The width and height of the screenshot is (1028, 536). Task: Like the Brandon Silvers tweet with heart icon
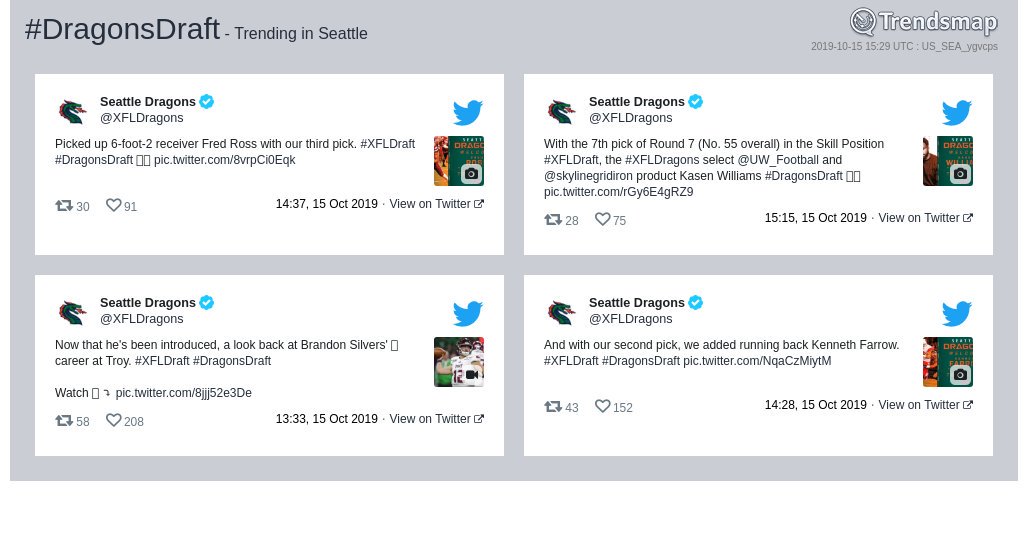(113, 420)
